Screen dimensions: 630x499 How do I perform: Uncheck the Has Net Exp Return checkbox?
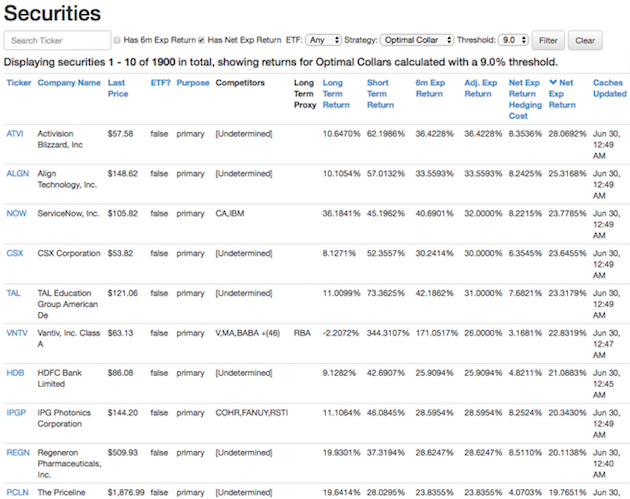(x=202, y=40)
